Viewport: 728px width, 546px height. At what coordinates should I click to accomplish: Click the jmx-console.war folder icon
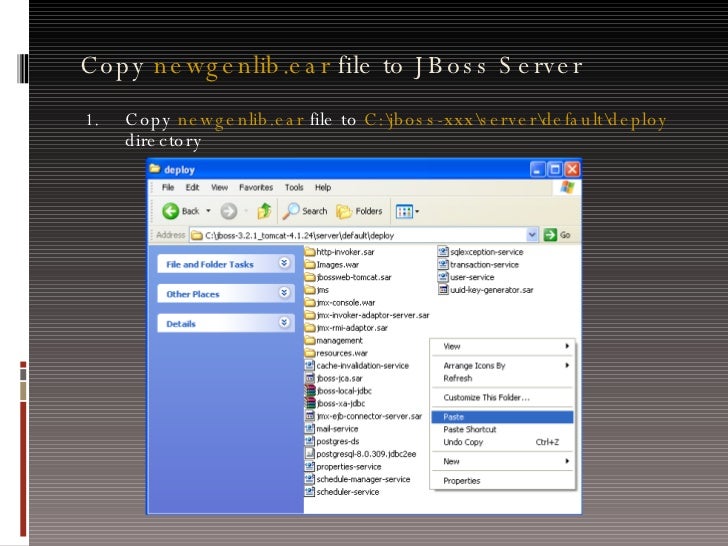[310, 302]
